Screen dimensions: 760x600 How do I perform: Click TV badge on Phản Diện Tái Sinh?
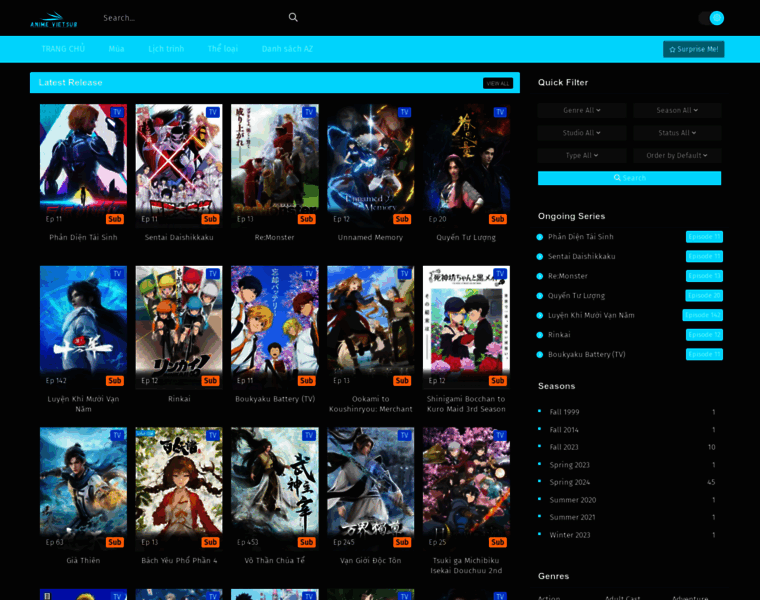(x=117, y=112)
